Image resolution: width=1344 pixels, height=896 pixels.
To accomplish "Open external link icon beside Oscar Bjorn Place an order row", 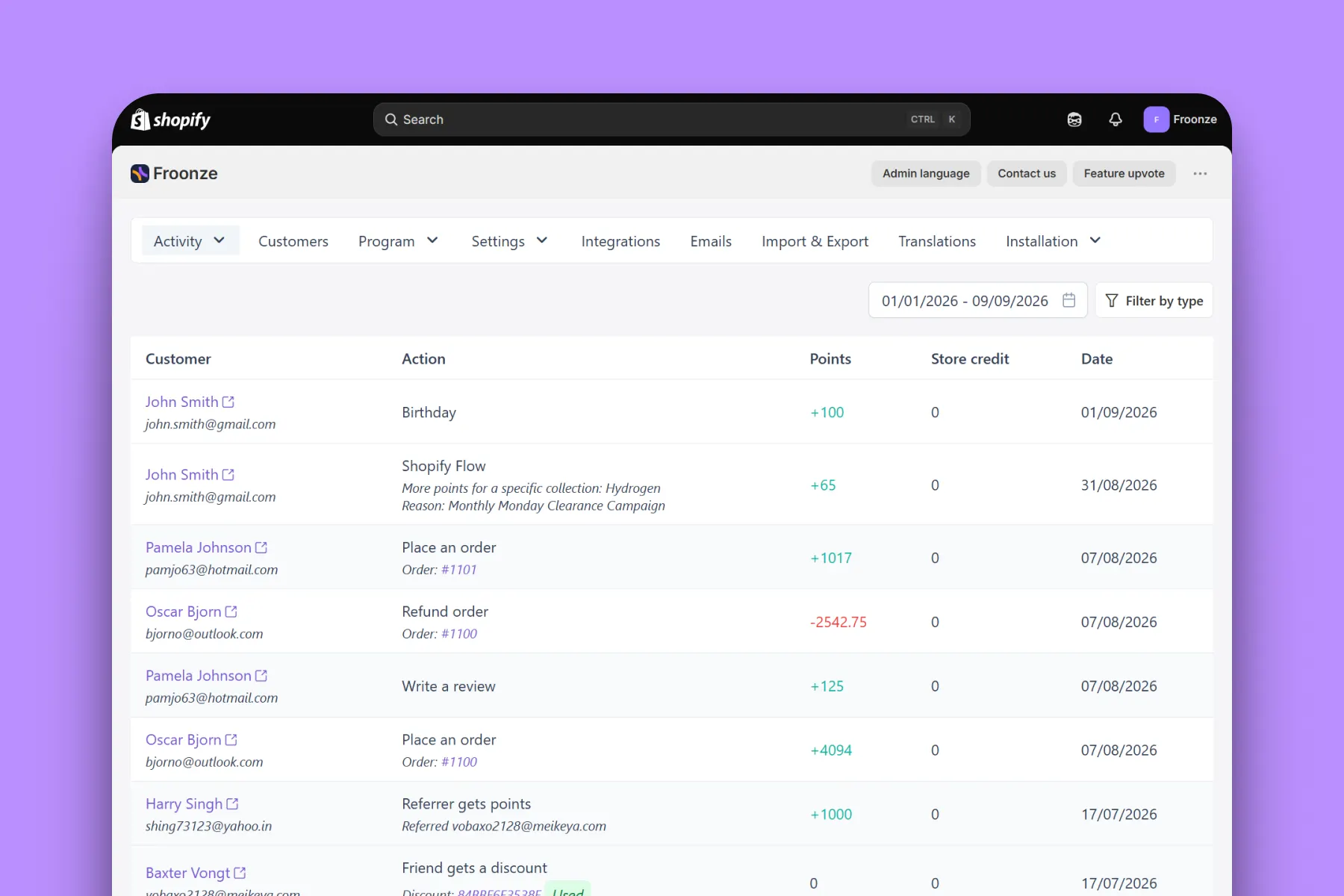I will [231, 740].
